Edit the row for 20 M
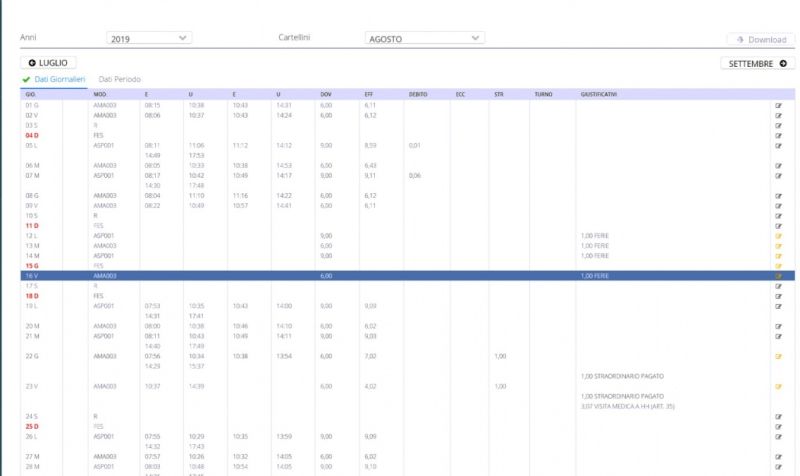Screen dimensions: 800x476 coord(778,327)
